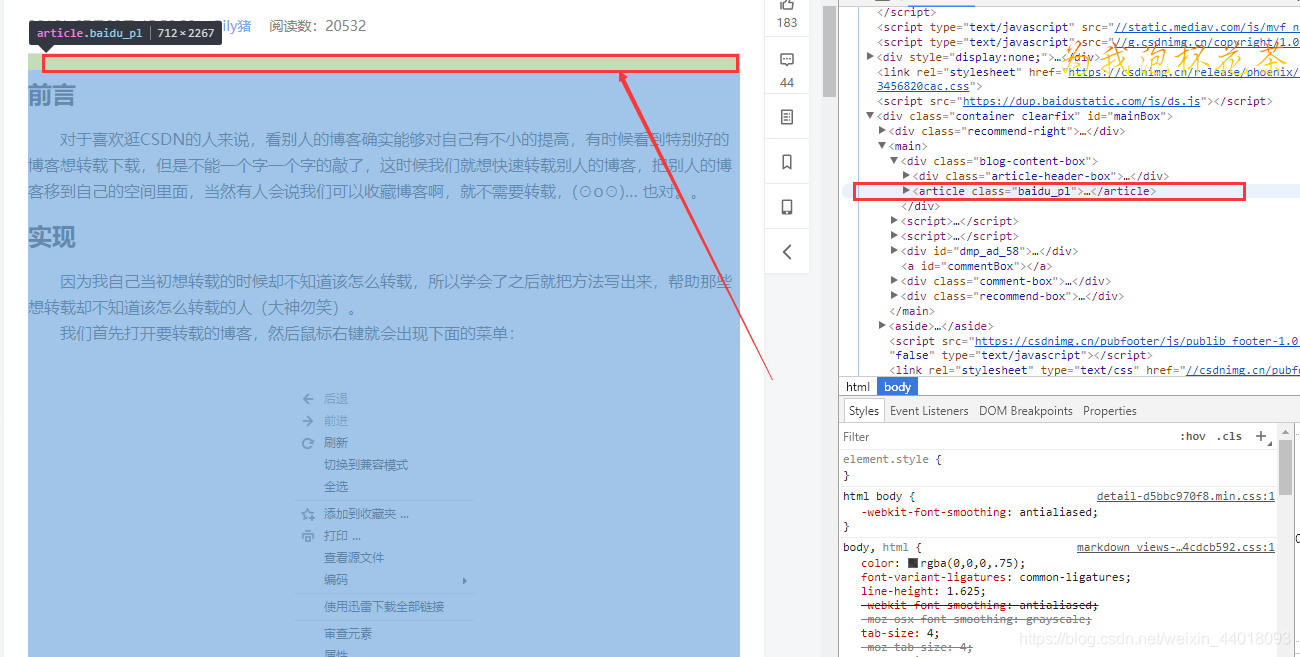Open the DOM Breakpoints tab
The height and width of the screenshot is (657, 1300).
click(1026, 411)
